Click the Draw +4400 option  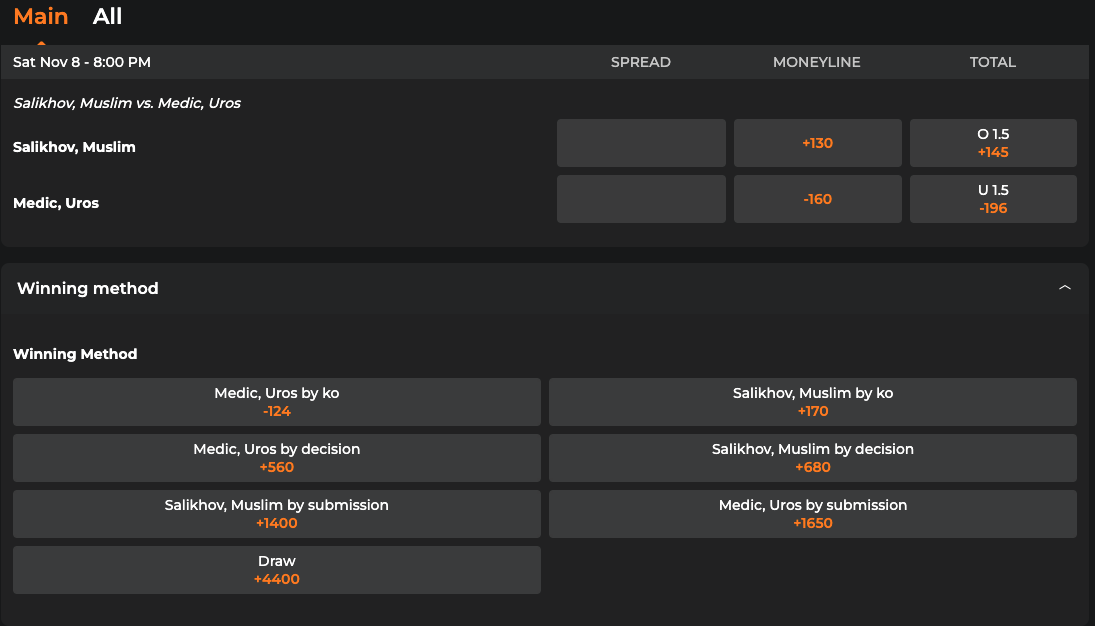277,570
